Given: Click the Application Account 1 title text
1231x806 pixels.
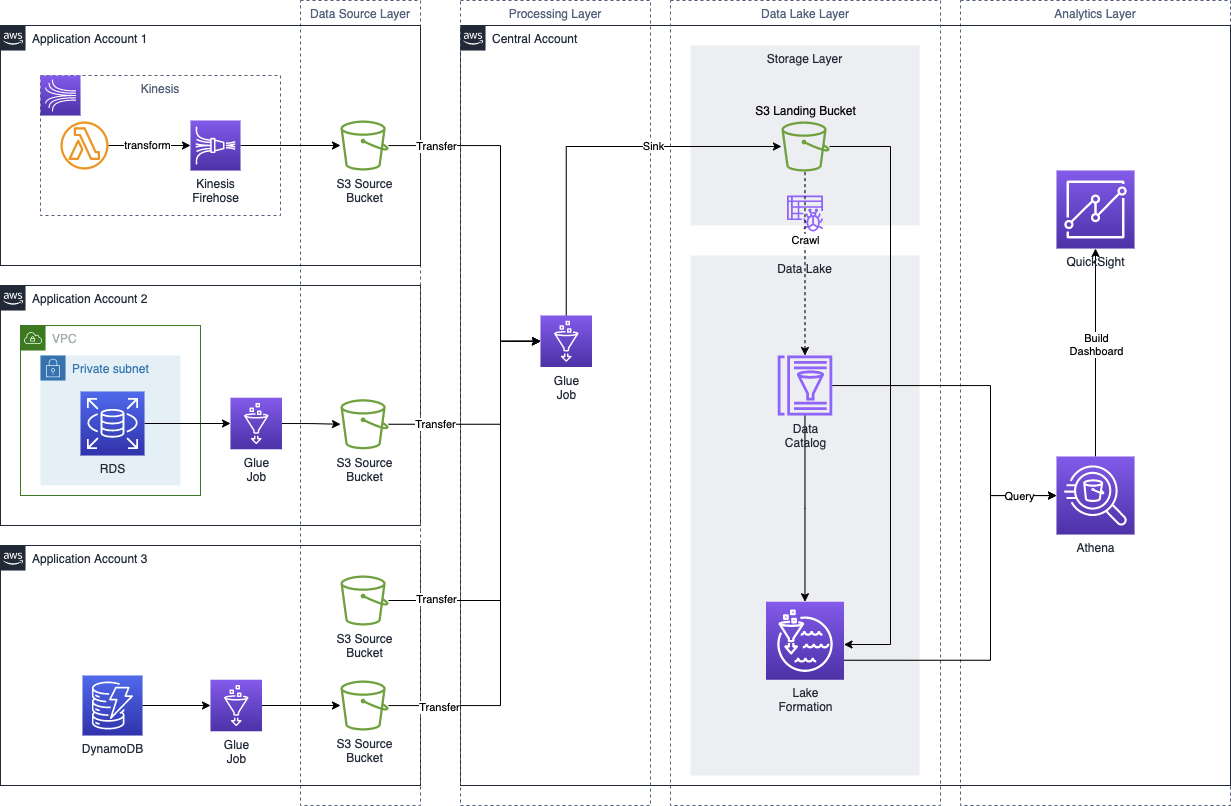Looking at the screenshot, I should point(90,39).
